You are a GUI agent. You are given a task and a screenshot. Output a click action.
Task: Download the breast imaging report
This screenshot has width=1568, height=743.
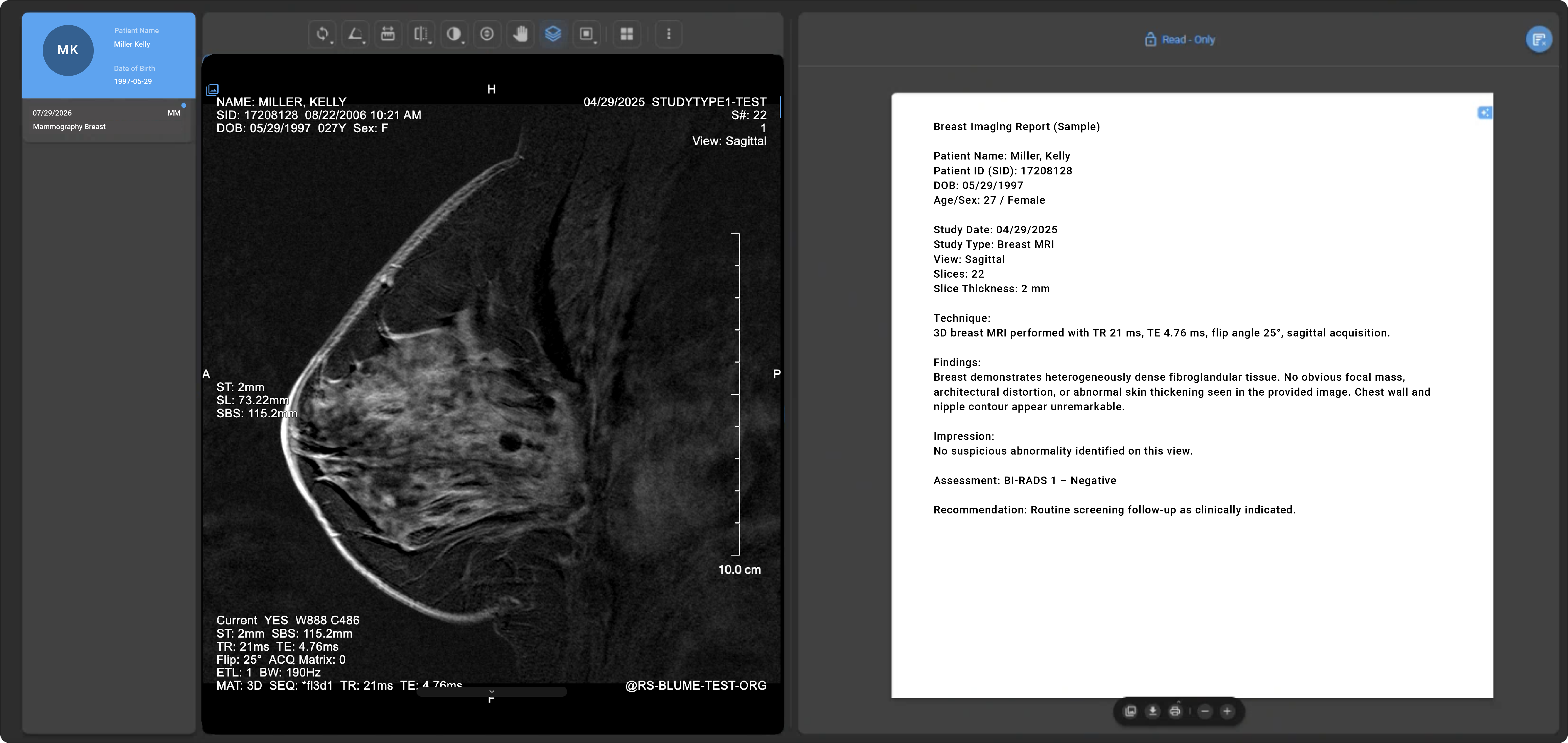[x=1152, y=711]
